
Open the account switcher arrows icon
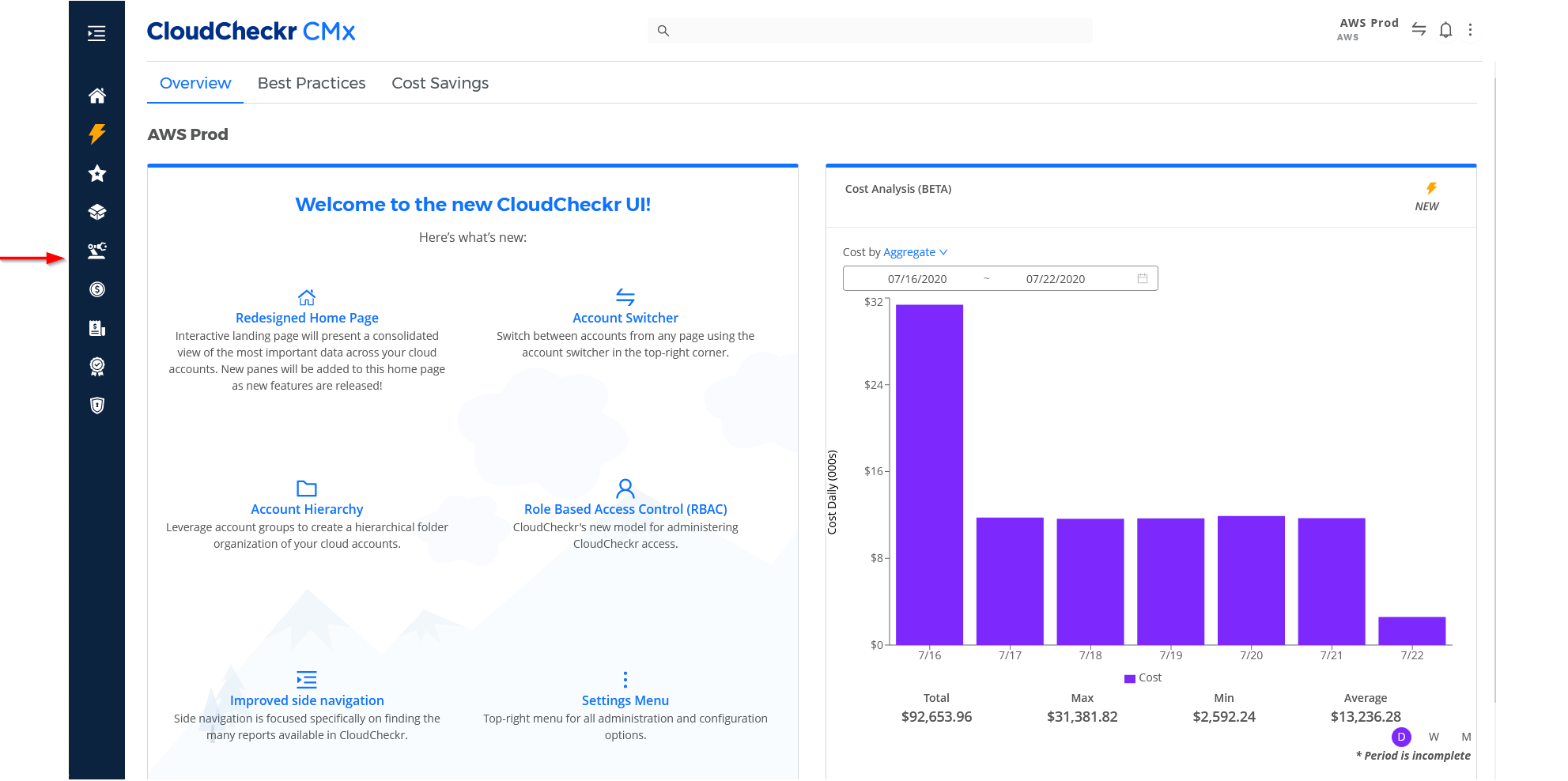click(1419, 29)
